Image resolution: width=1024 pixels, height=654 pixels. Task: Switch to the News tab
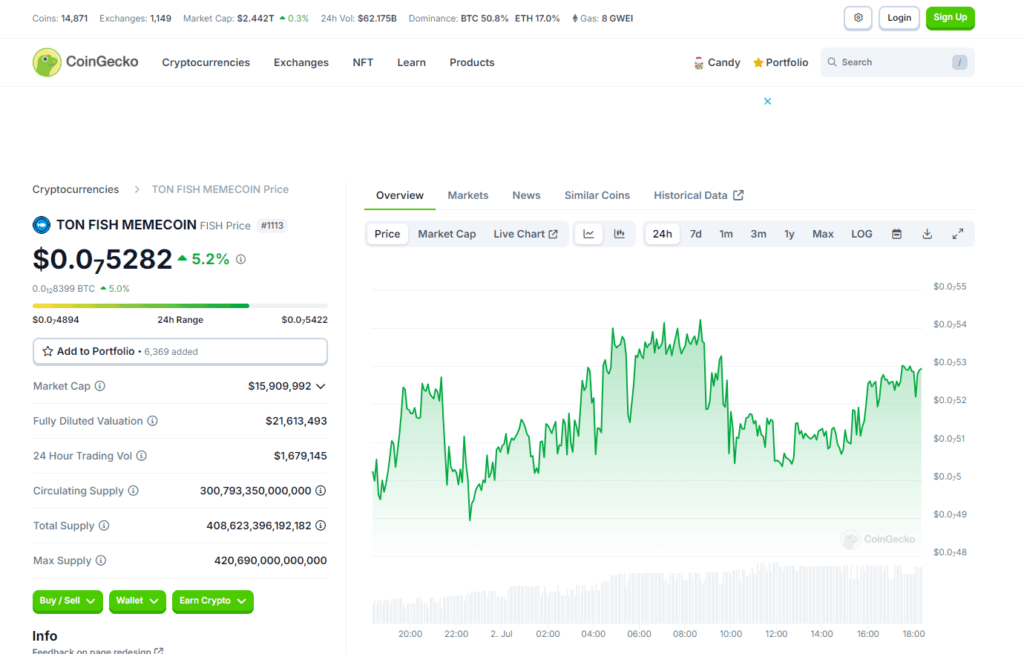click(x=526, y=195)
